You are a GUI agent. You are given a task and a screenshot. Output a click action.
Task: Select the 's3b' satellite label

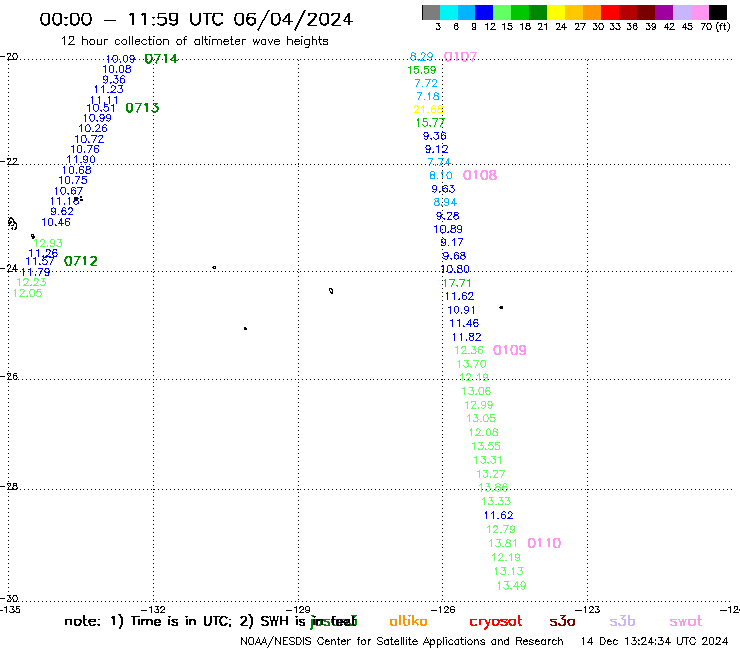(x=622, y=621)
